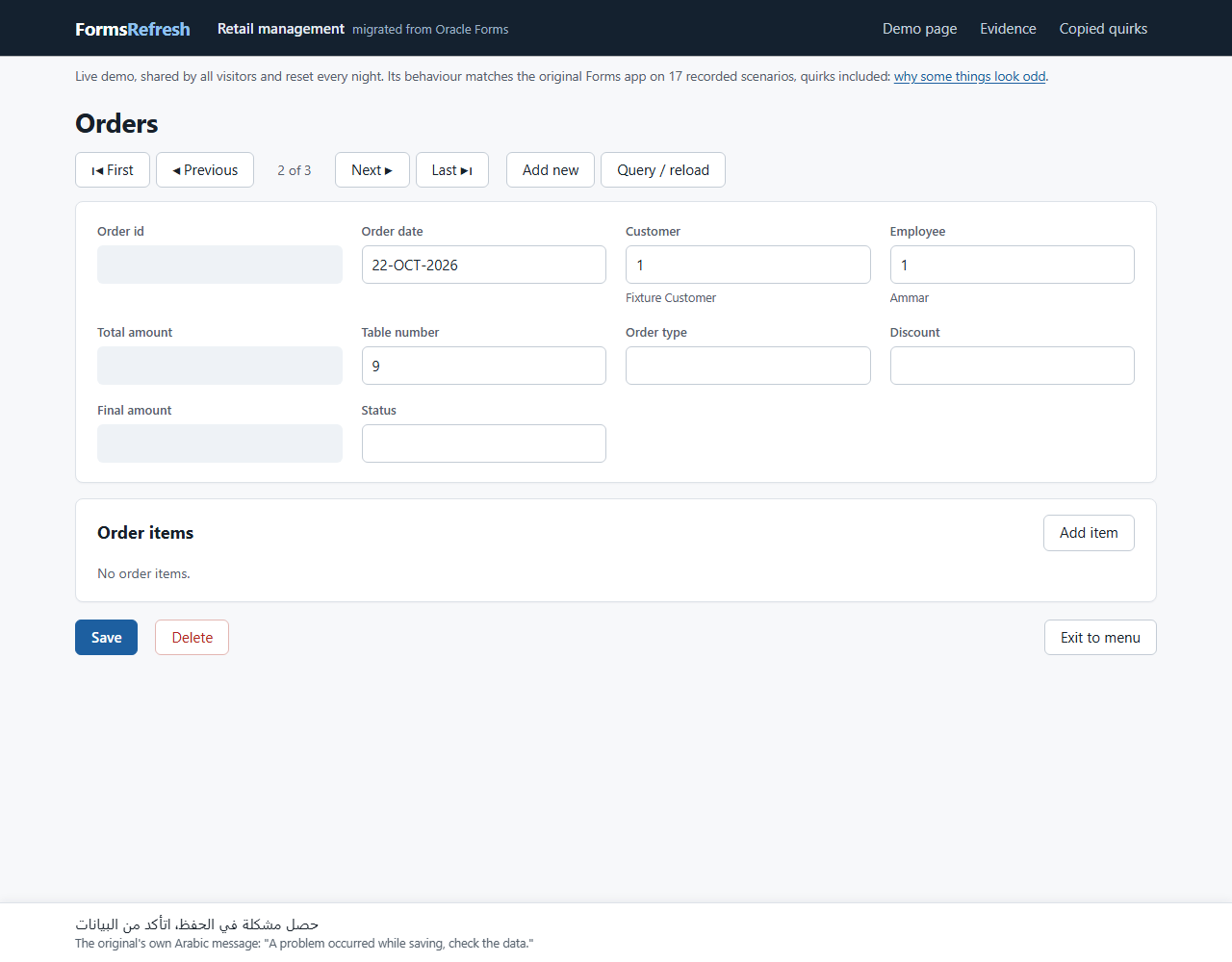Click the 'Fixture Customer' name text
Viewport: 1232px width, 962px height.
pyautogui.click(x=671, y=298)
